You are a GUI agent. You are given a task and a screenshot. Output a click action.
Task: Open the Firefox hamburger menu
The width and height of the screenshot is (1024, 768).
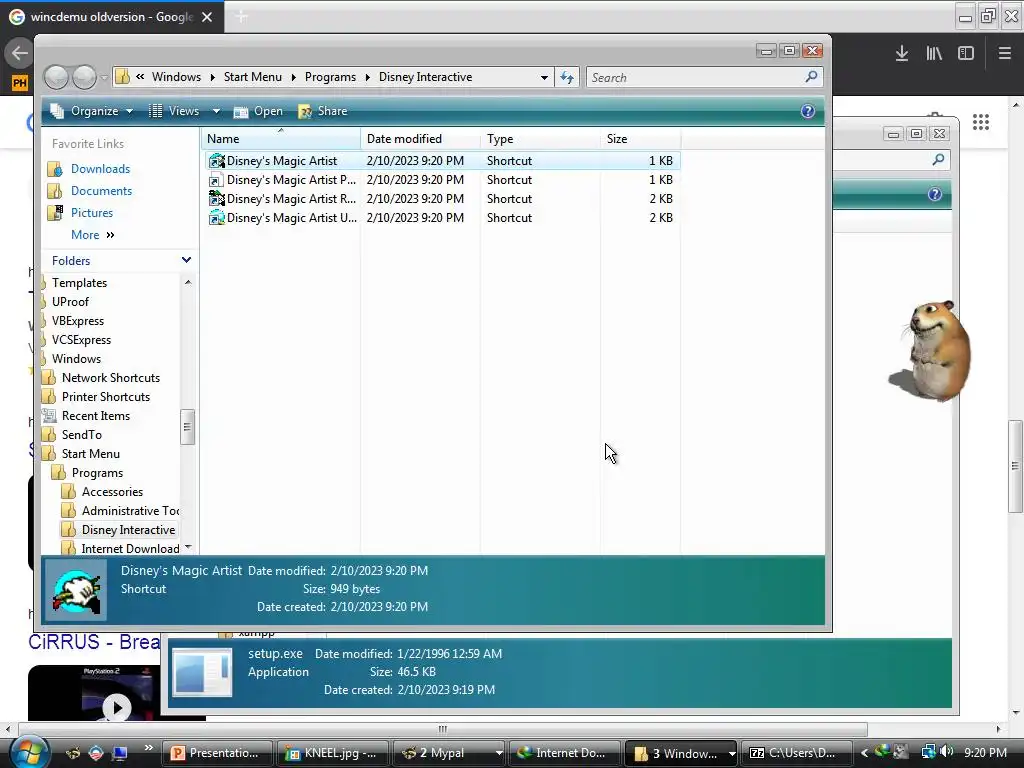1004,53
